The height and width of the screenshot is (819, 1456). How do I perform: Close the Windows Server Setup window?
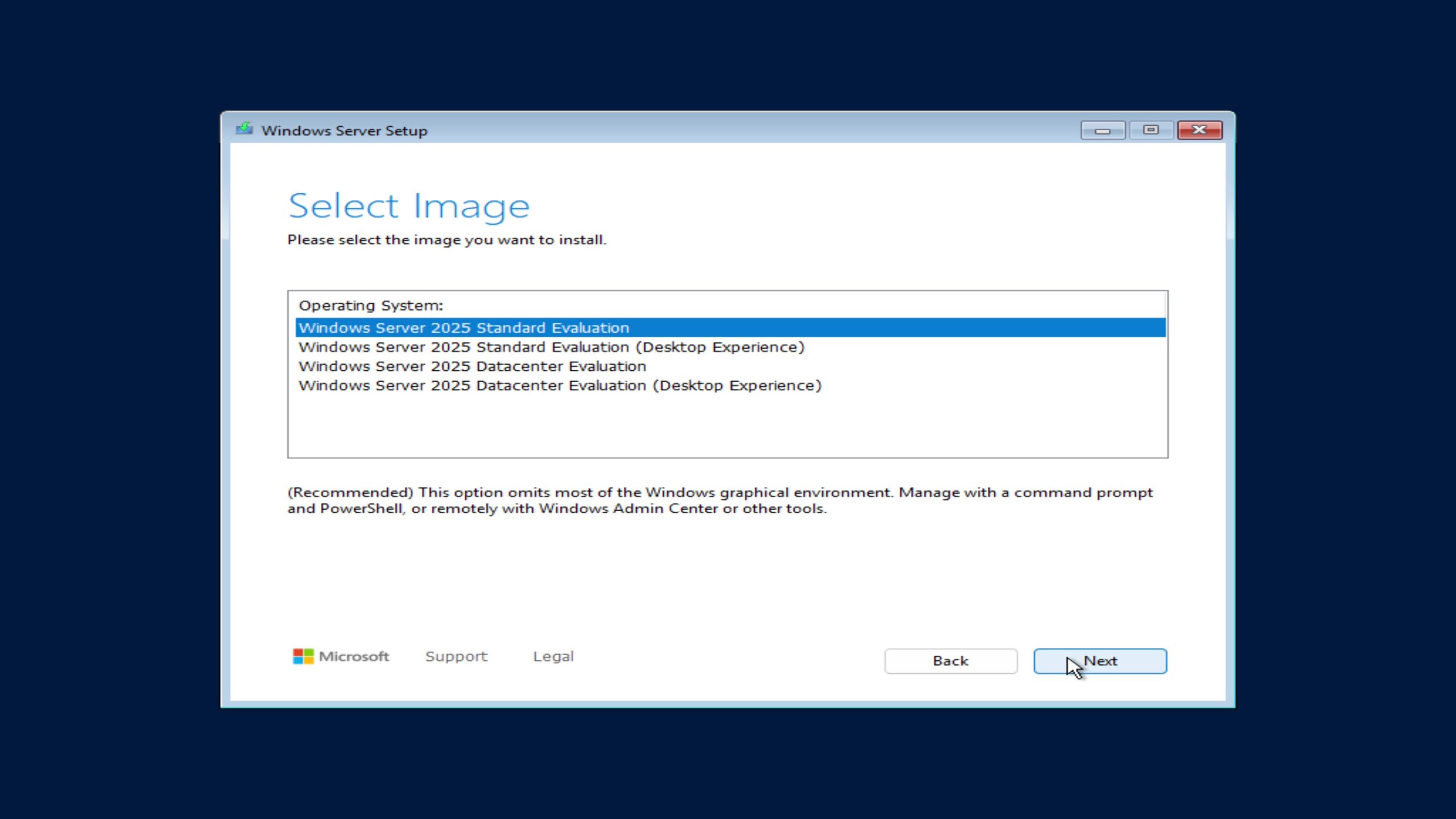coord(1199,130)
